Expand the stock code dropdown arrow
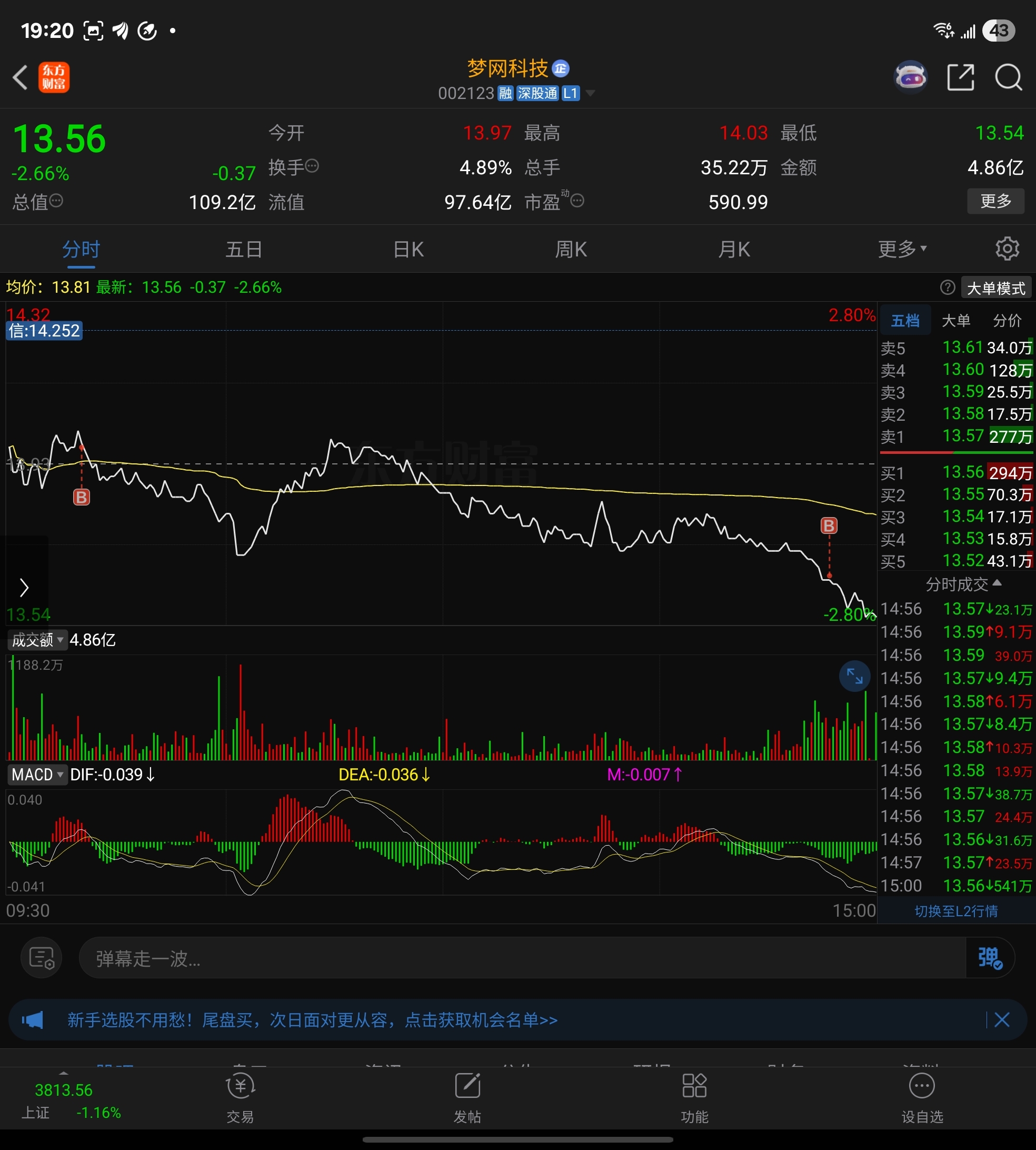 (590, 93)
